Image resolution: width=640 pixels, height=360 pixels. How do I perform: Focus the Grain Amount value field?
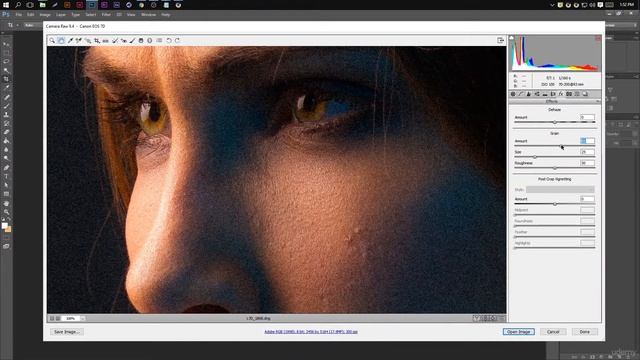587,141
